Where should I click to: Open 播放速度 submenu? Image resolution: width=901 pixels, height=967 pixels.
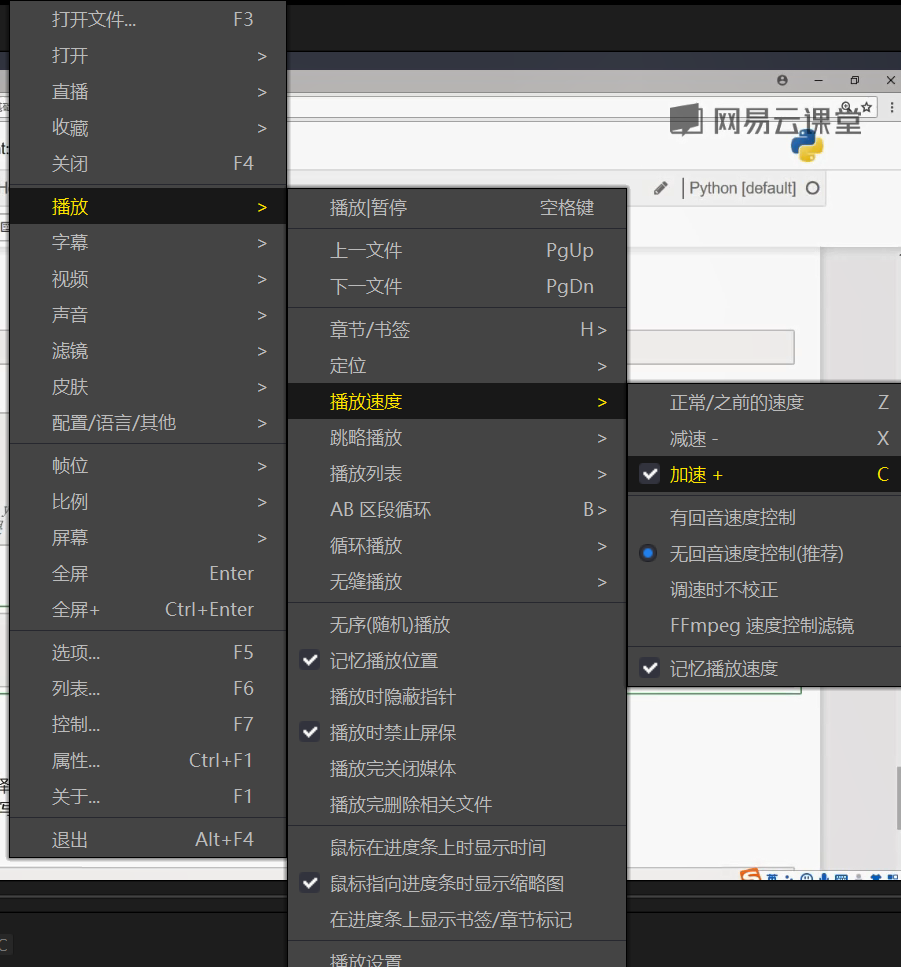[x=457, y=401]
